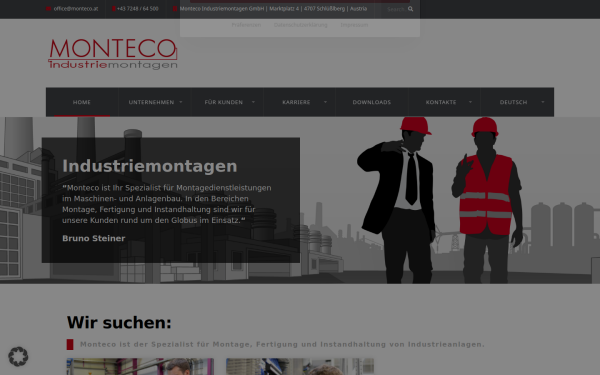
Task: Open the first job photo thumbnail
Action: coord(140,367)
